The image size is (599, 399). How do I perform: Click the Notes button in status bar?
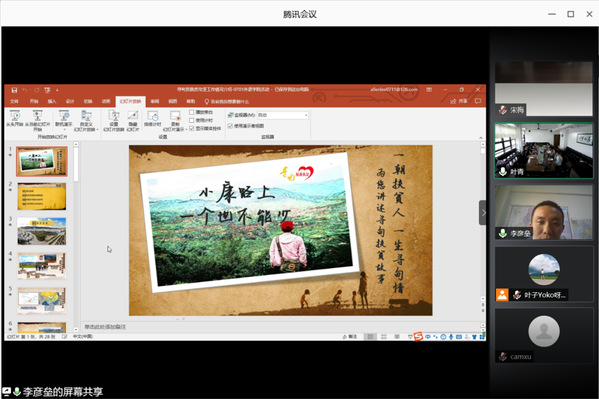pos(350,337)
